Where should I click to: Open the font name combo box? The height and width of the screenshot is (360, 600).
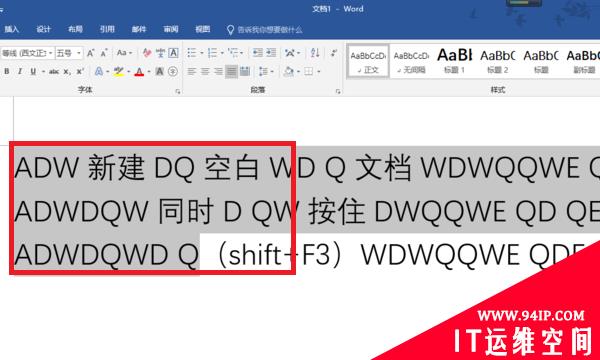click(27, 53)
